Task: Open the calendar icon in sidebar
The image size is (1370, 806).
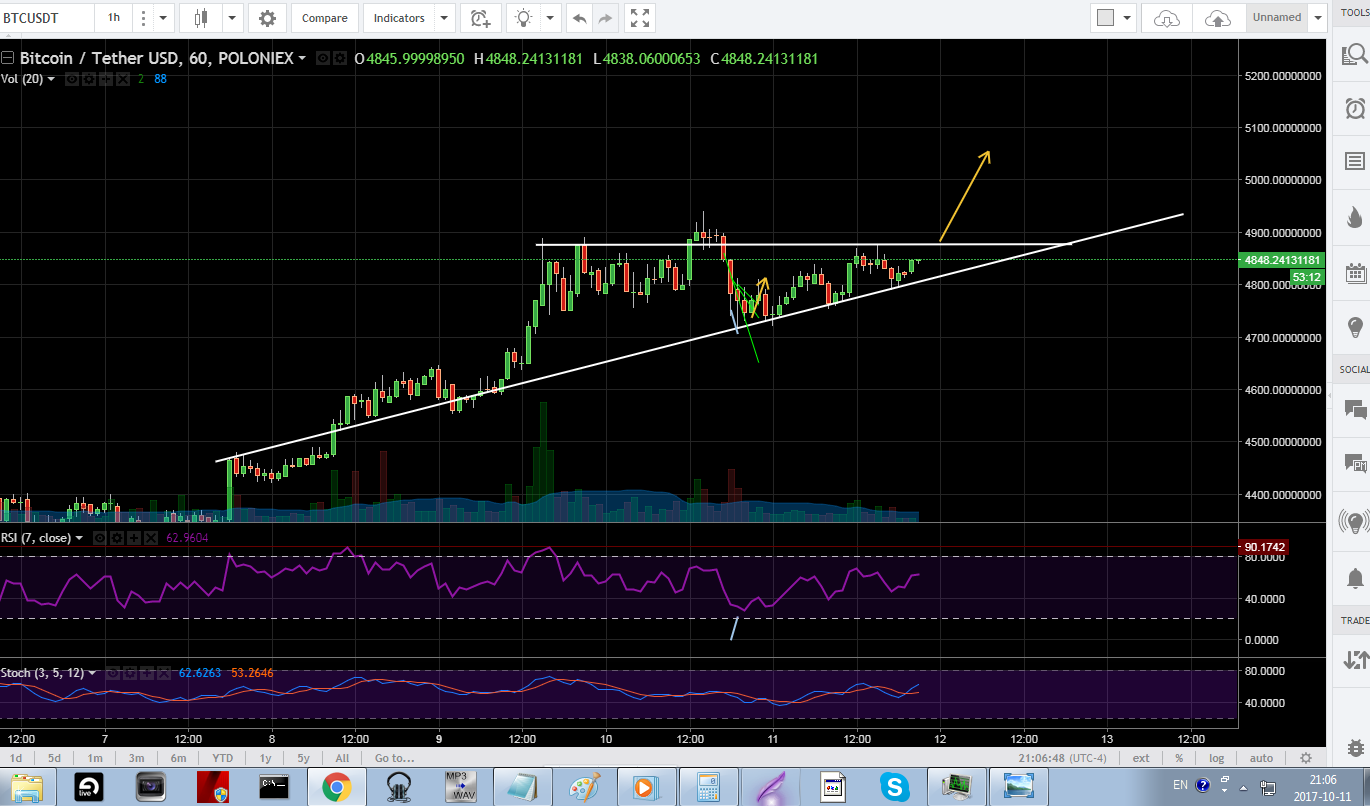Action: tap(1355, 273)
